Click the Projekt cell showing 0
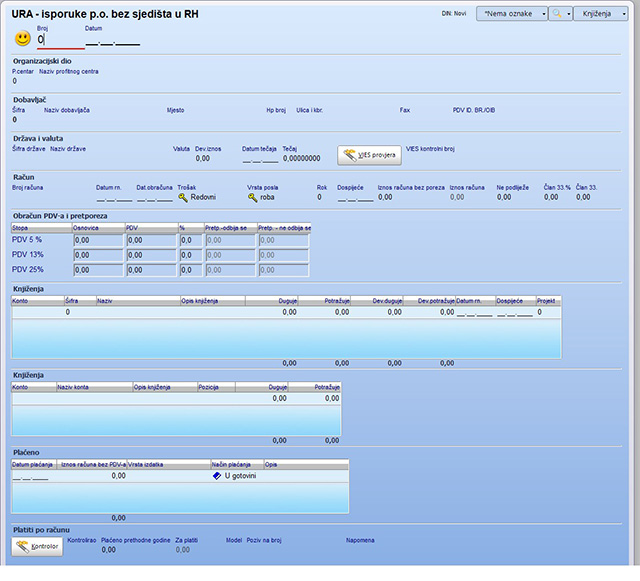640x581 pixels. point(549,312)
